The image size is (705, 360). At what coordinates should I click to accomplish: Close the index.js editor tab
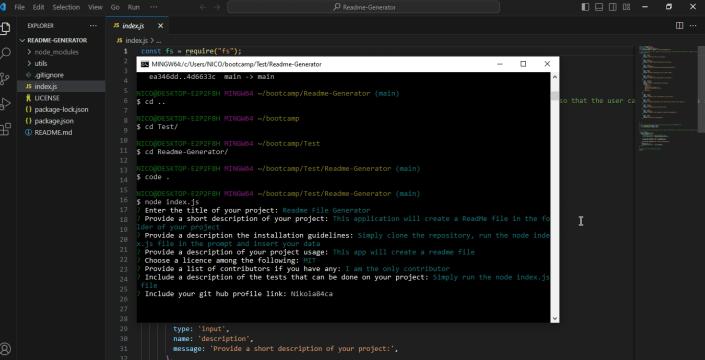pyautogui.click(x=161, y=26)
